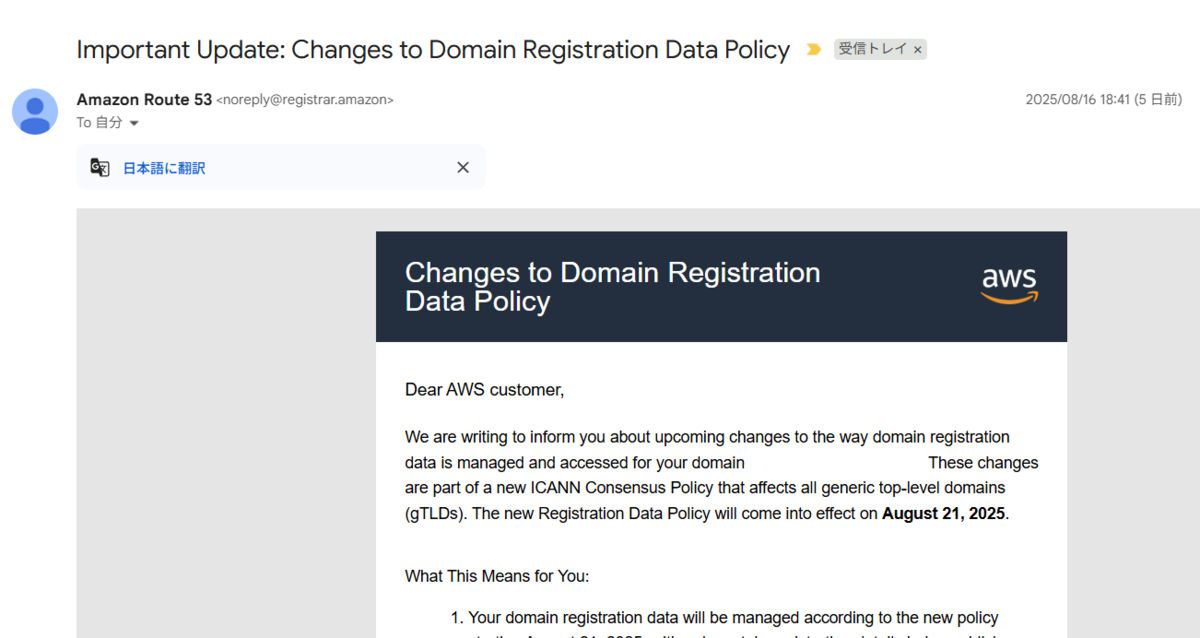1200x638 pixels.
Task: Click the sender's profile avatar
Action: coord(35,111)
